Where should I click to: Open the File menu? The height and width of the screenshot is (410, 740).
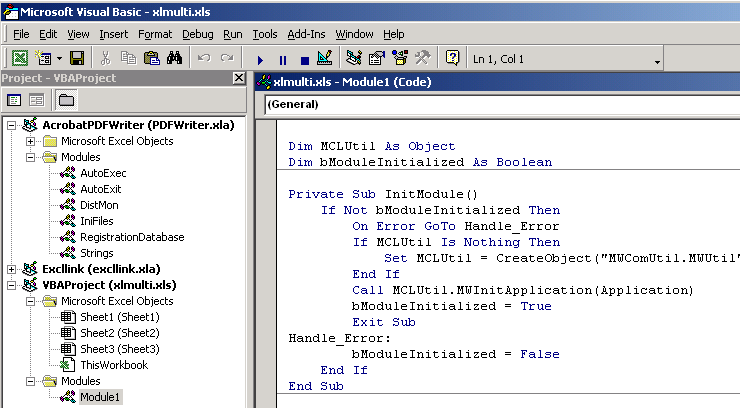tap(21, 34)
